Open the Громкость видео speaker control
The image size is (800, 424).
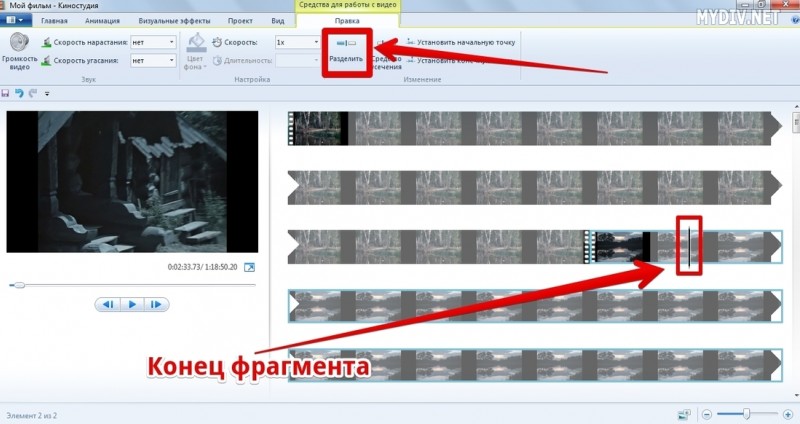tap(20, 52)
